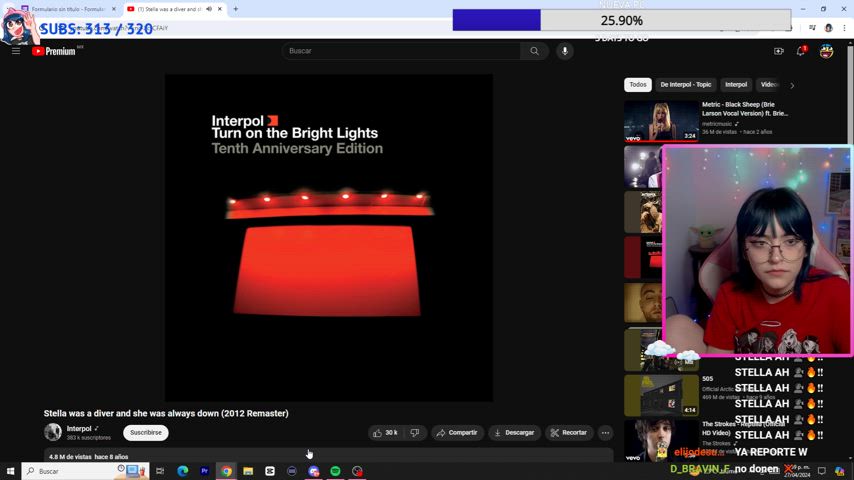The image size is (854, 480).
Task: Open the Interpol channel avatar
Action: [53, 432]
